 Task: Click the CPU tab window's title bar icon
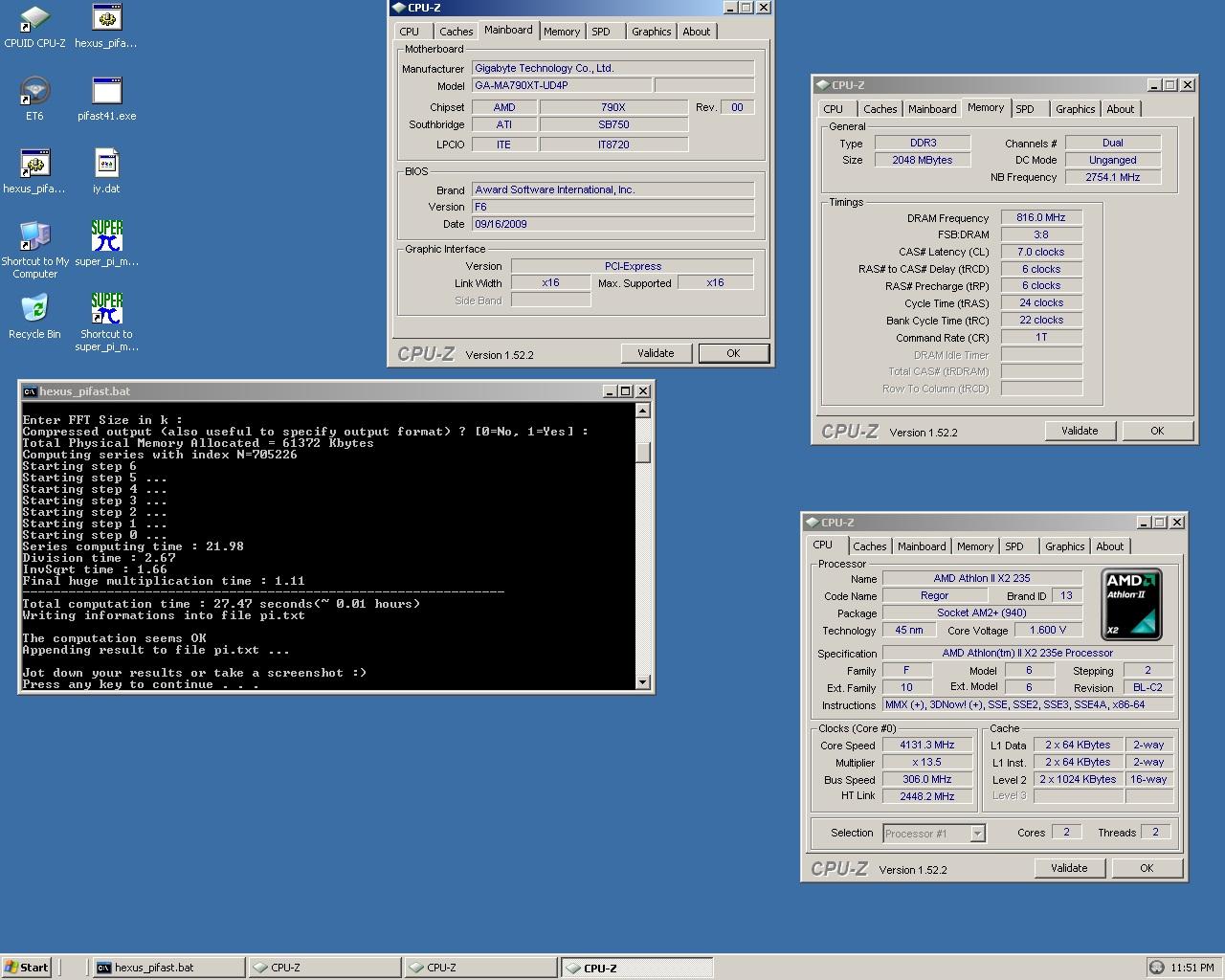813,522
